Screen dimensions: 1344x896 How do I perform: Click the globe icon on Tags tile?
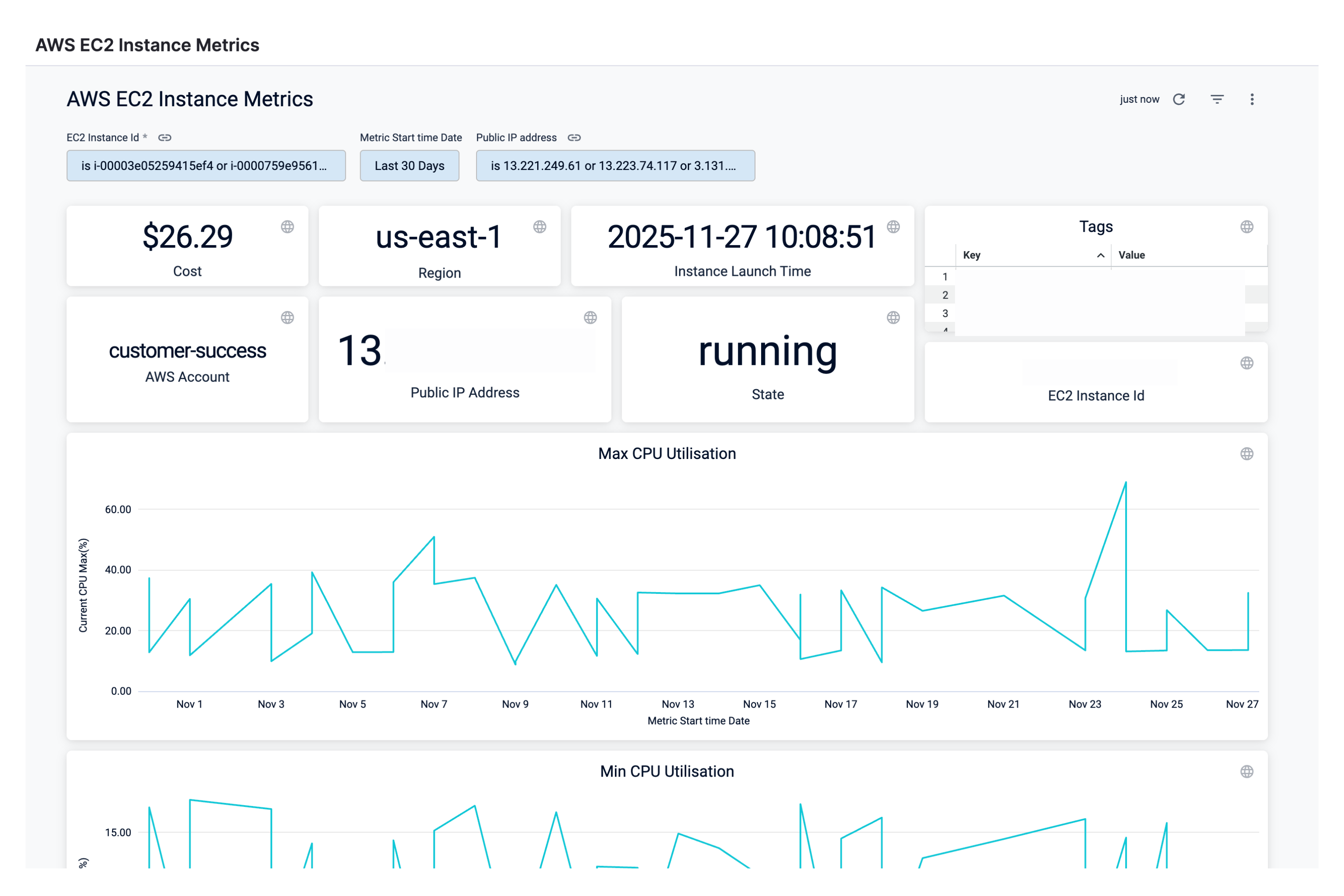(1247, 227)
